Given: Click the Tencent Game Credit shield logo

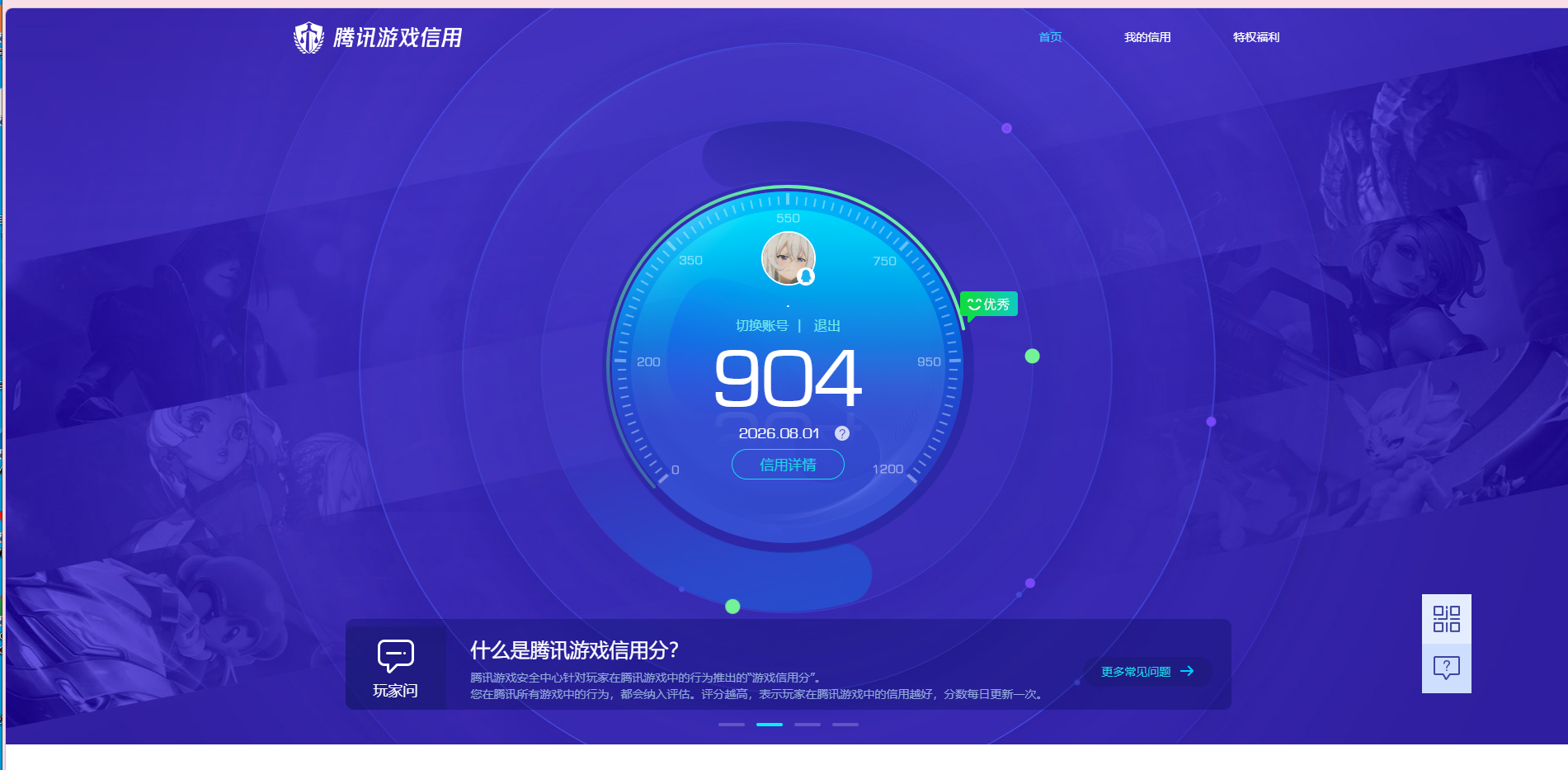Looking at the screenshot, I should pyautogui.click(x=309, y=38).
